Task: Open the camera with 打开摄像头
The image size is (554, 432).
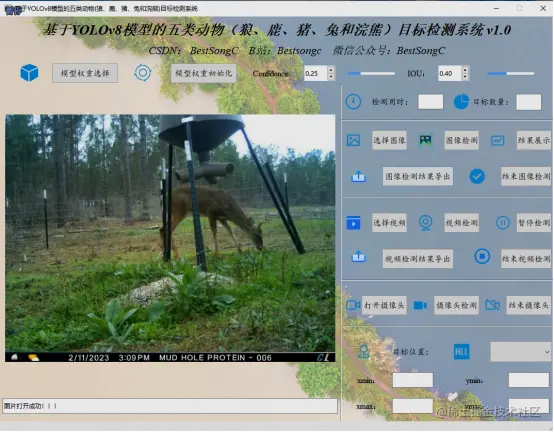Action: 384,305
